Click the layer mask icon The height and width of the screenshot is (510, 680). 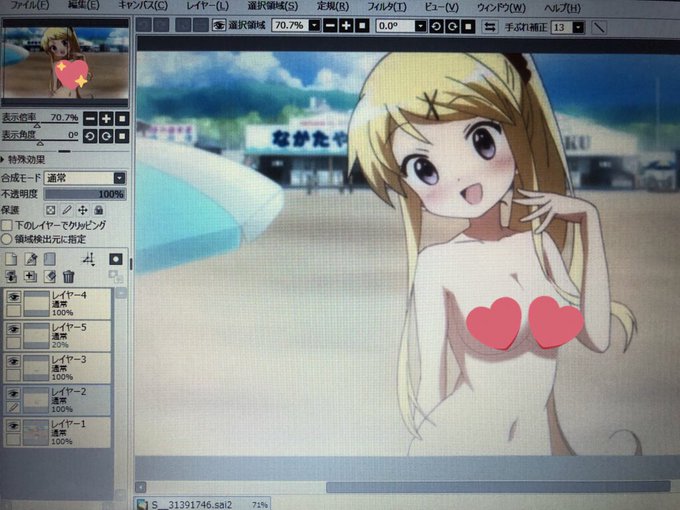pos(116,259)
